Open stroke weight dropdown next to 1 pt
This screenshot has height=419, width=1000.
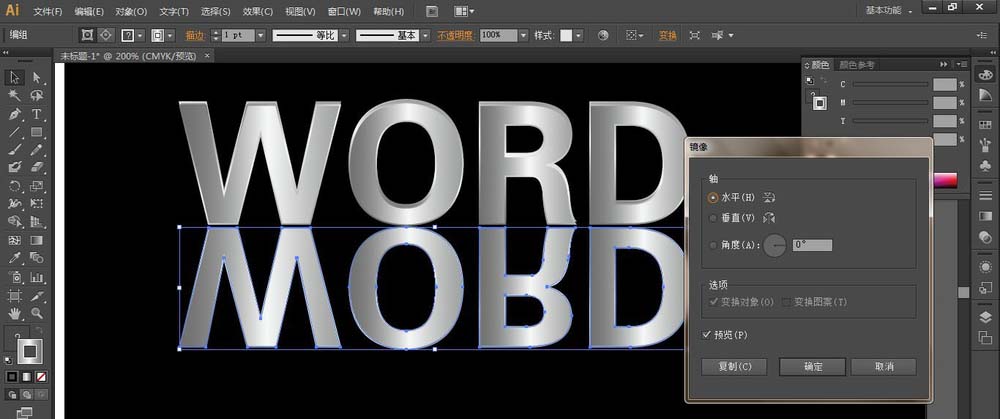point(260,36)
